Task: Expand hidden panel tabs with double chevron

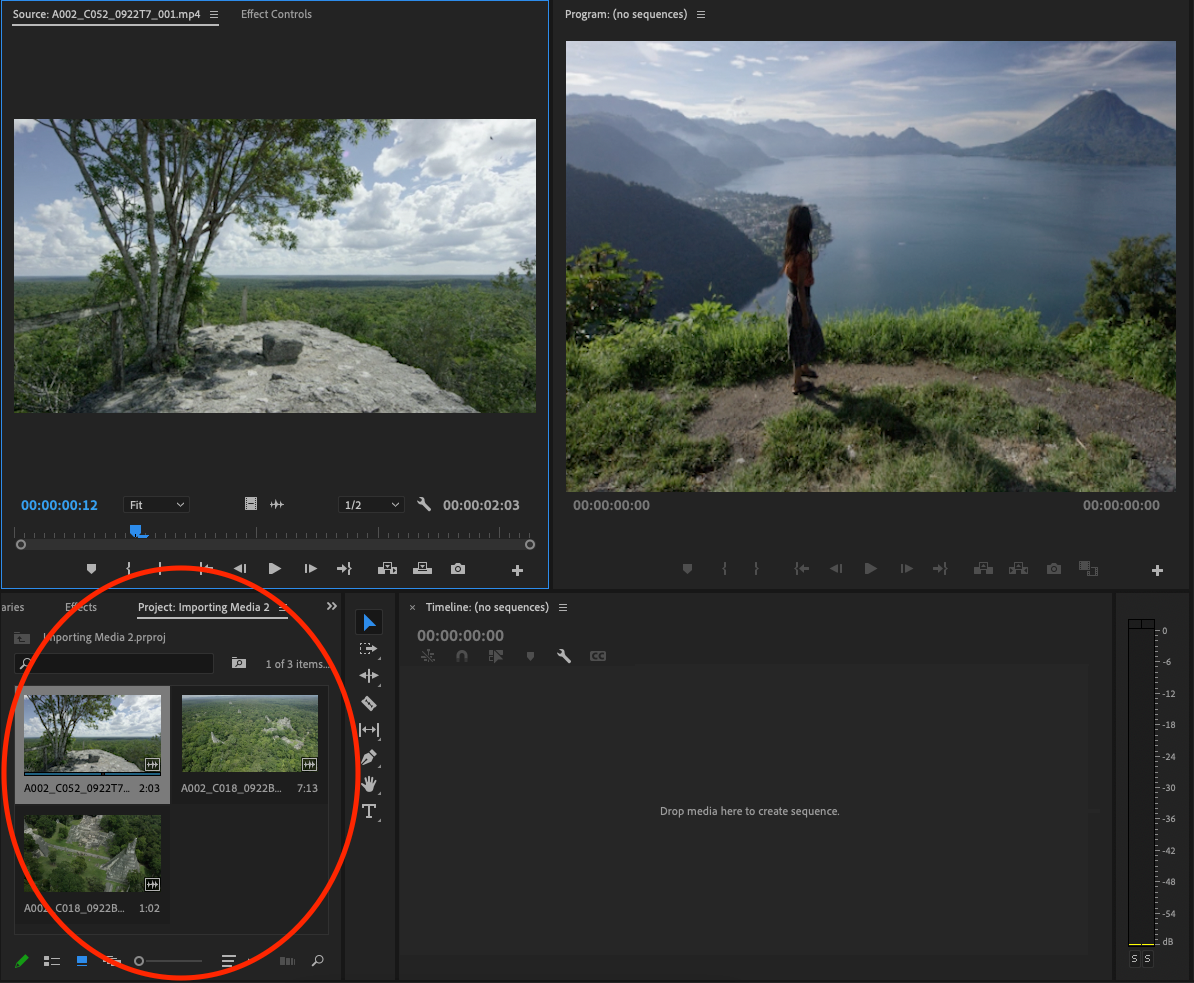Action: [332, 607]
